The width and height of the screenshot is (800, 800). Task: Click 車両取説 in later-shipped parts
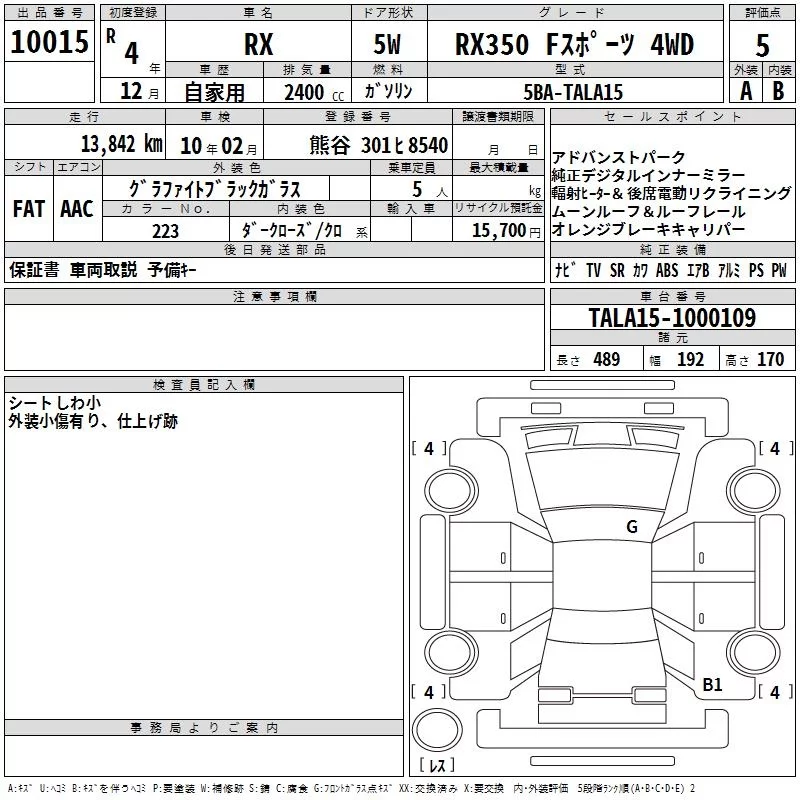[x=104, y=270]
